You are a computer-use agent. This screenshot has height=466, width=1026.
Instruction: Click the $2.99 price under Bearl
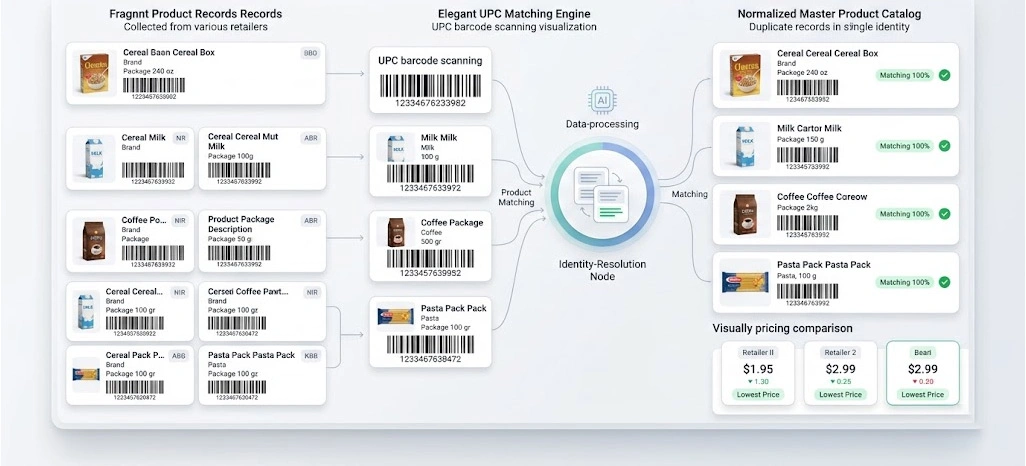coord(923,369)
